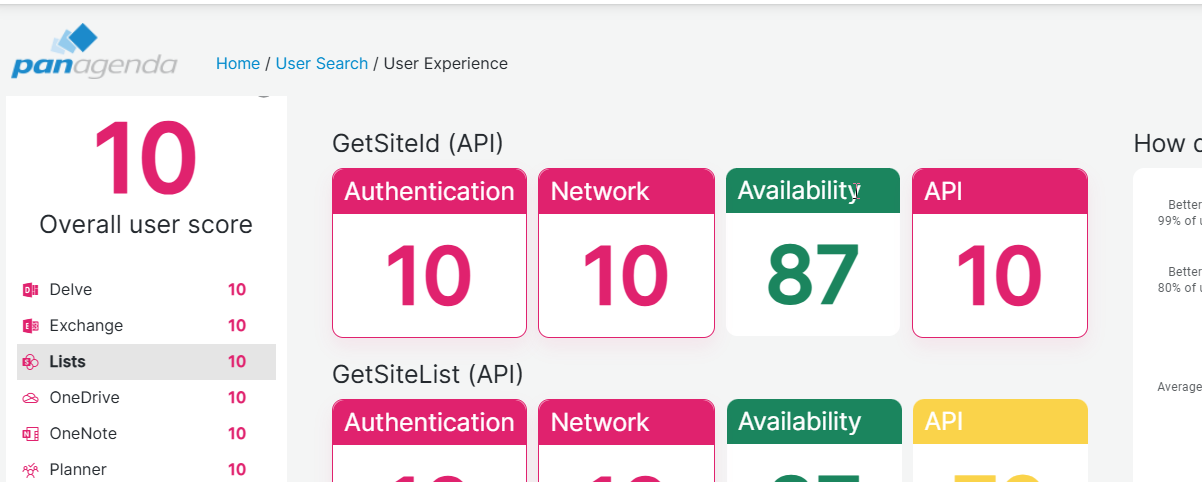The width and height of the screenshot is (1202, 482).
Task: Click the Exchange app icon
Action: [30, 326]
